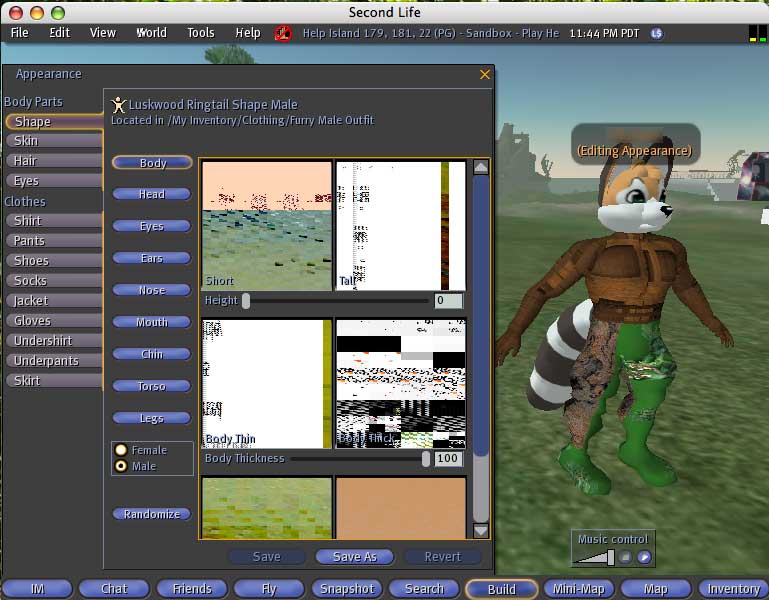The width and height of the screenshot is (769, 600).
Task: Select the Socks clothes tab
Action: point(54,281)
